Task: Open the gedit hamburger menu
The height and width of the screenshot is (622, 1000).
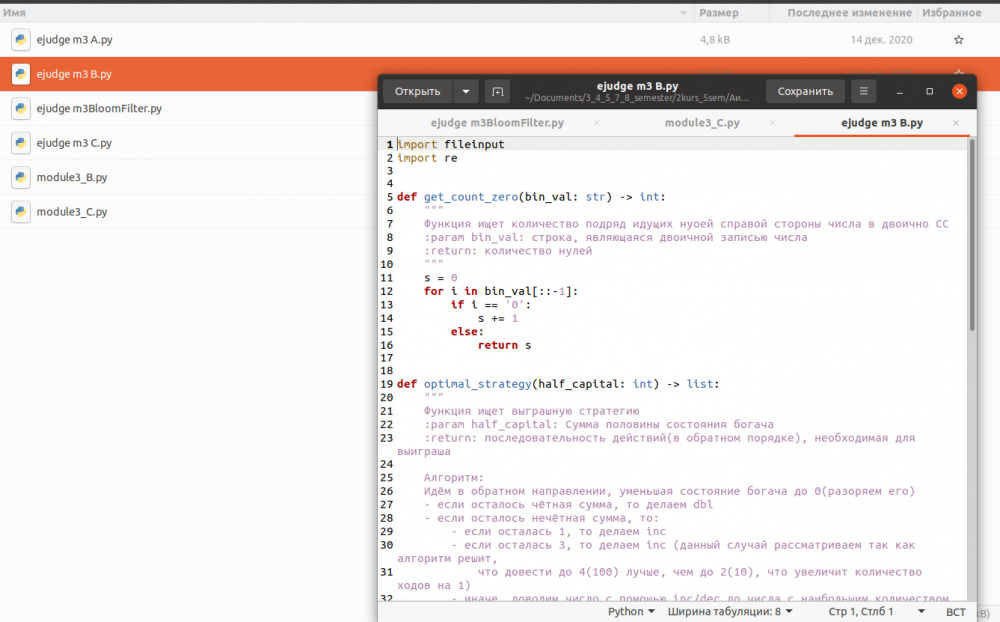Action: 864,91
